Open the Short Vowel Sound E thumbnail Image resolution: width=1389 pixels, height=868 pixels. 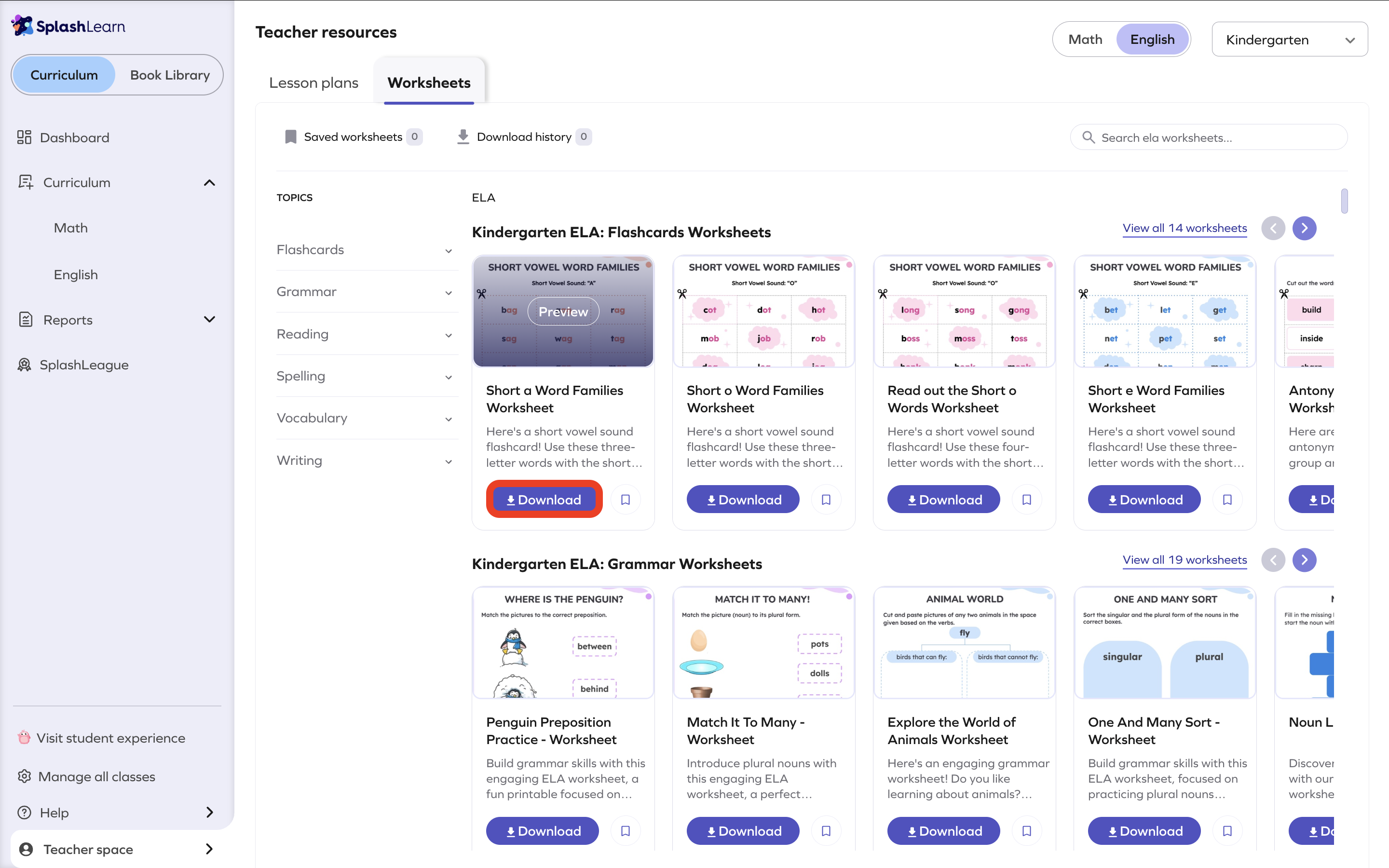(x=1165, y=312)
